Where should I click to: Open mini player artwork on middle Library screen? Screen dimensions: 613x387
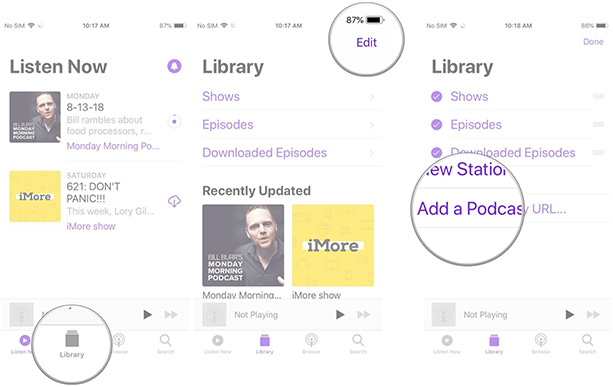pos(214,314)
